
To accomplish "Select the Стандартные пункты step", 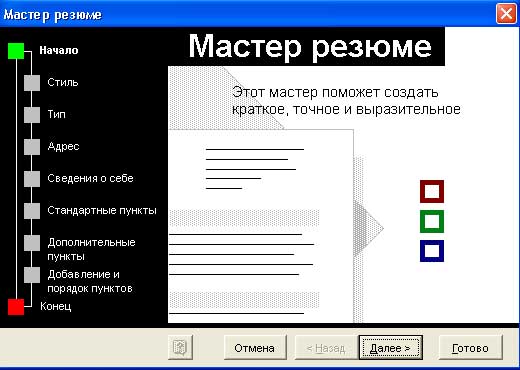I will point(102,210).
